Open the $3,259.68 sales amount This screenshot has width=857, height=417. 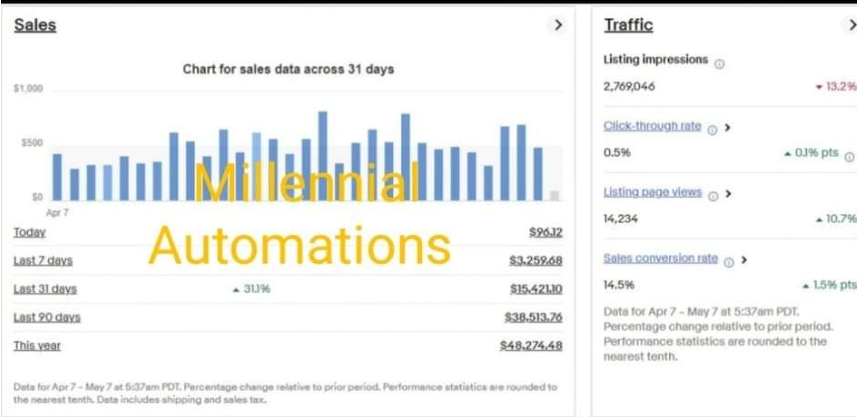[536, 261]
